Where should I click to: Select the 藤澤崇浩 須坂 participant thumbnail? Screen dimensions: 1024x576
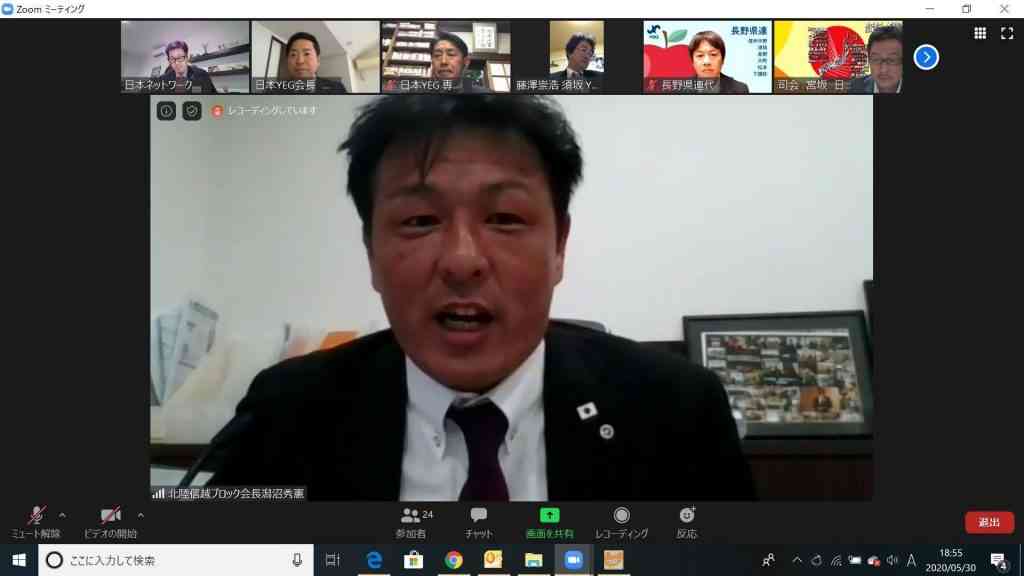(x=577, y=57)
